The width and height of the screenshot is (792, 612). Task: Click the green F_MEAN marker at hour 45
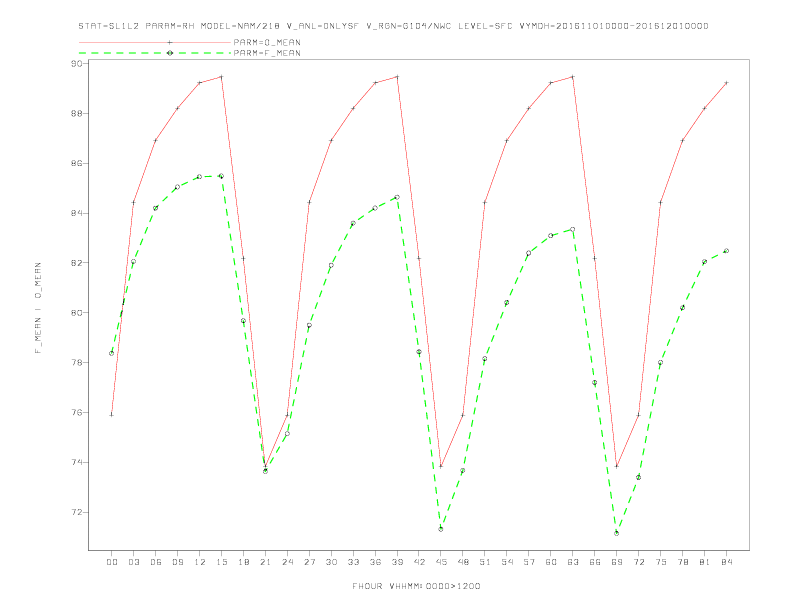441,529
